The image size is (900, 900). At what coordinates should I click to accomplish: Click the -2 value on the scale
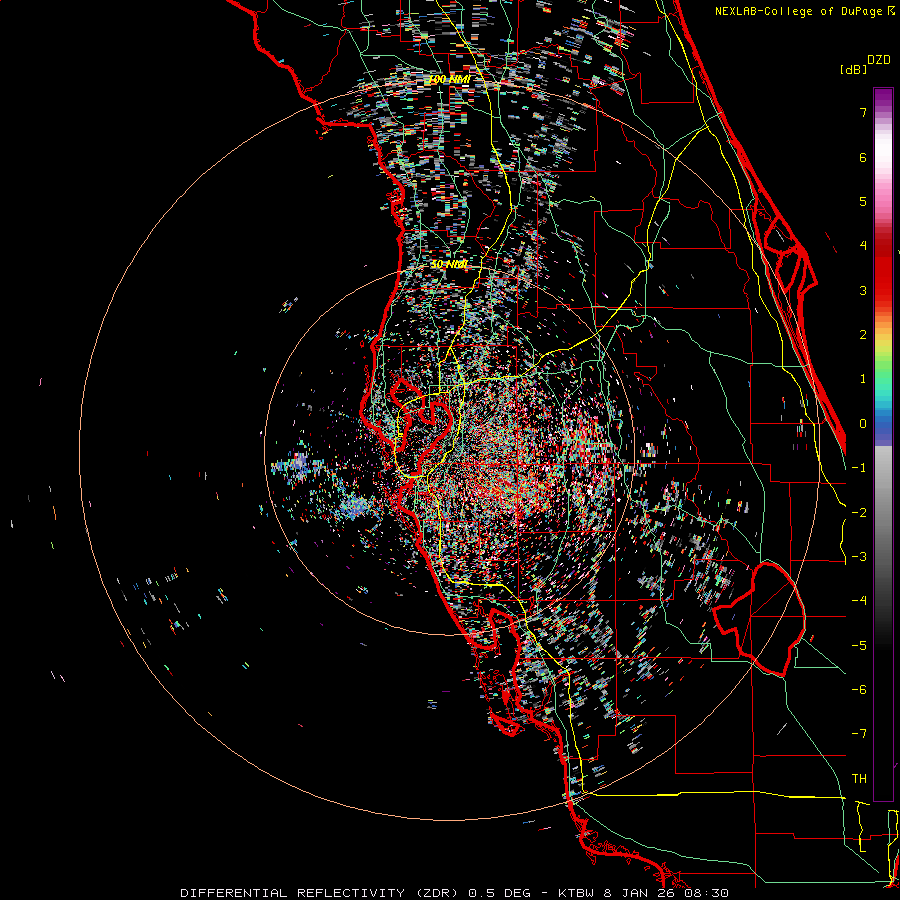pyautogui.click(x=859, y=513)
